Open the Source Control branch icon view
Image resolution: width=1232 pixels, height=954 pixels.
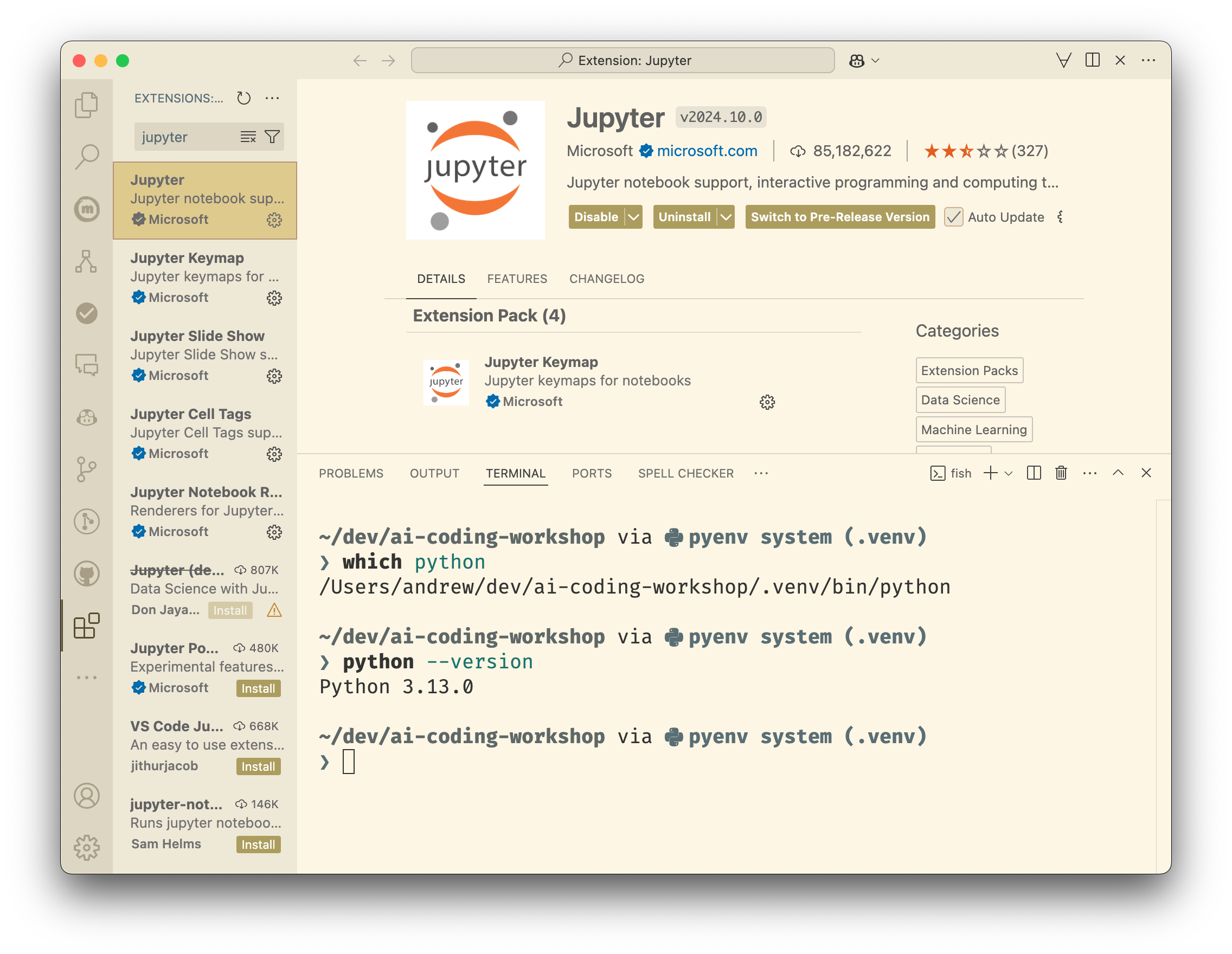[x=86, y=469]
